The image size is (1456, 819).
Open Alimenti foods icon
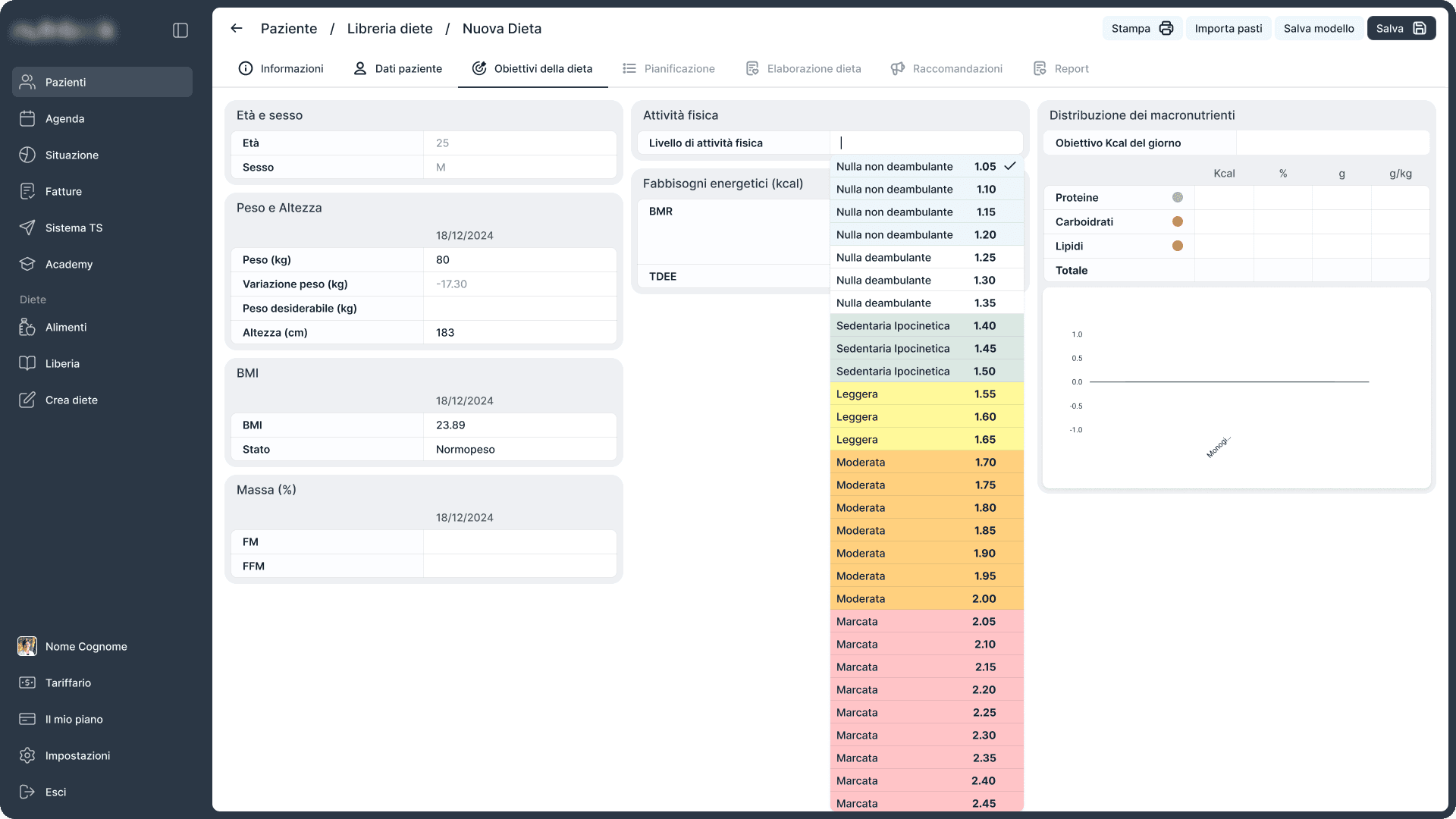27,327
